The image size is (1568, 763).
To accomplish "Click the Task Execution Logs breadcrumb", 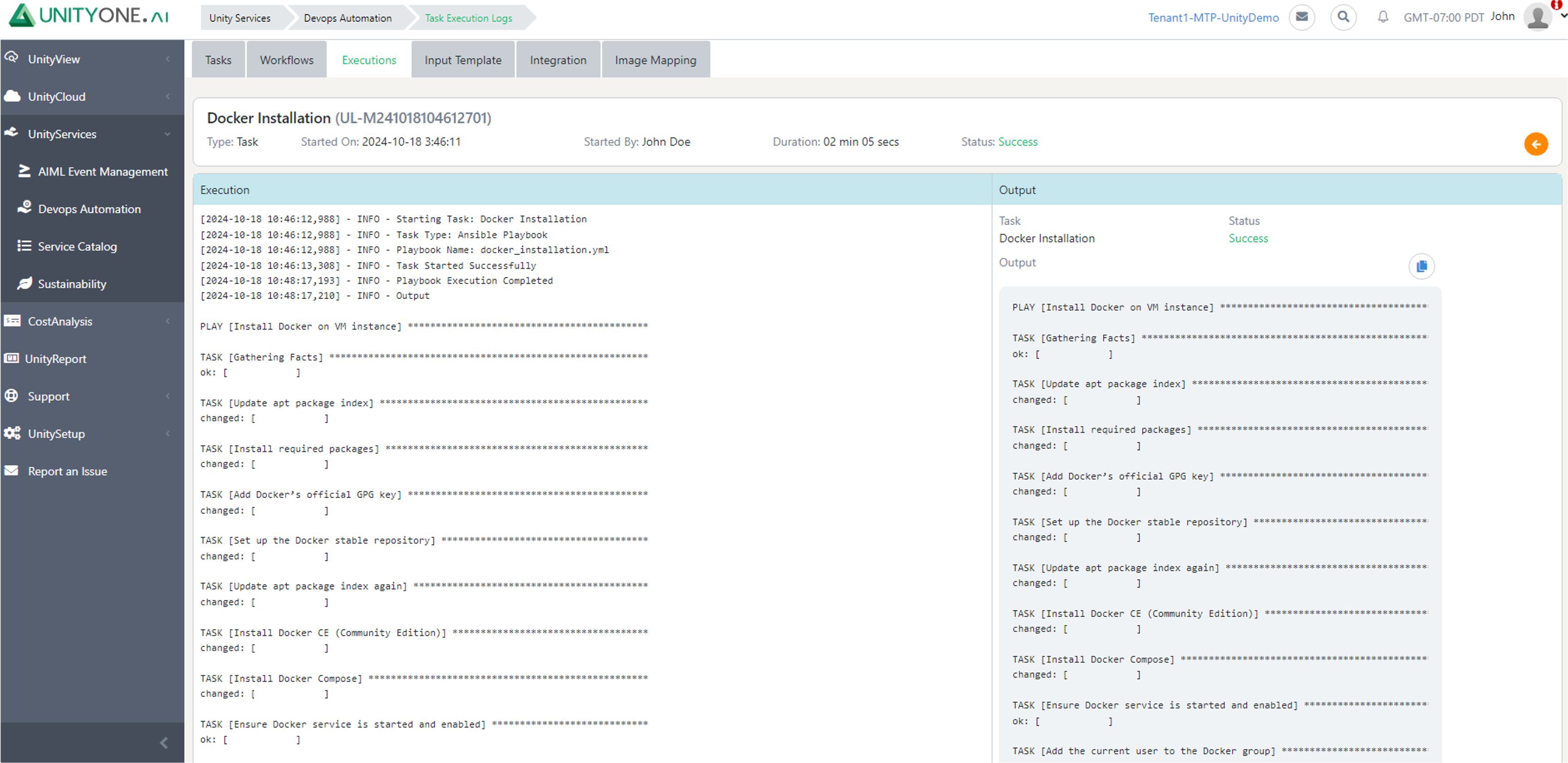I will click(468, 18).
